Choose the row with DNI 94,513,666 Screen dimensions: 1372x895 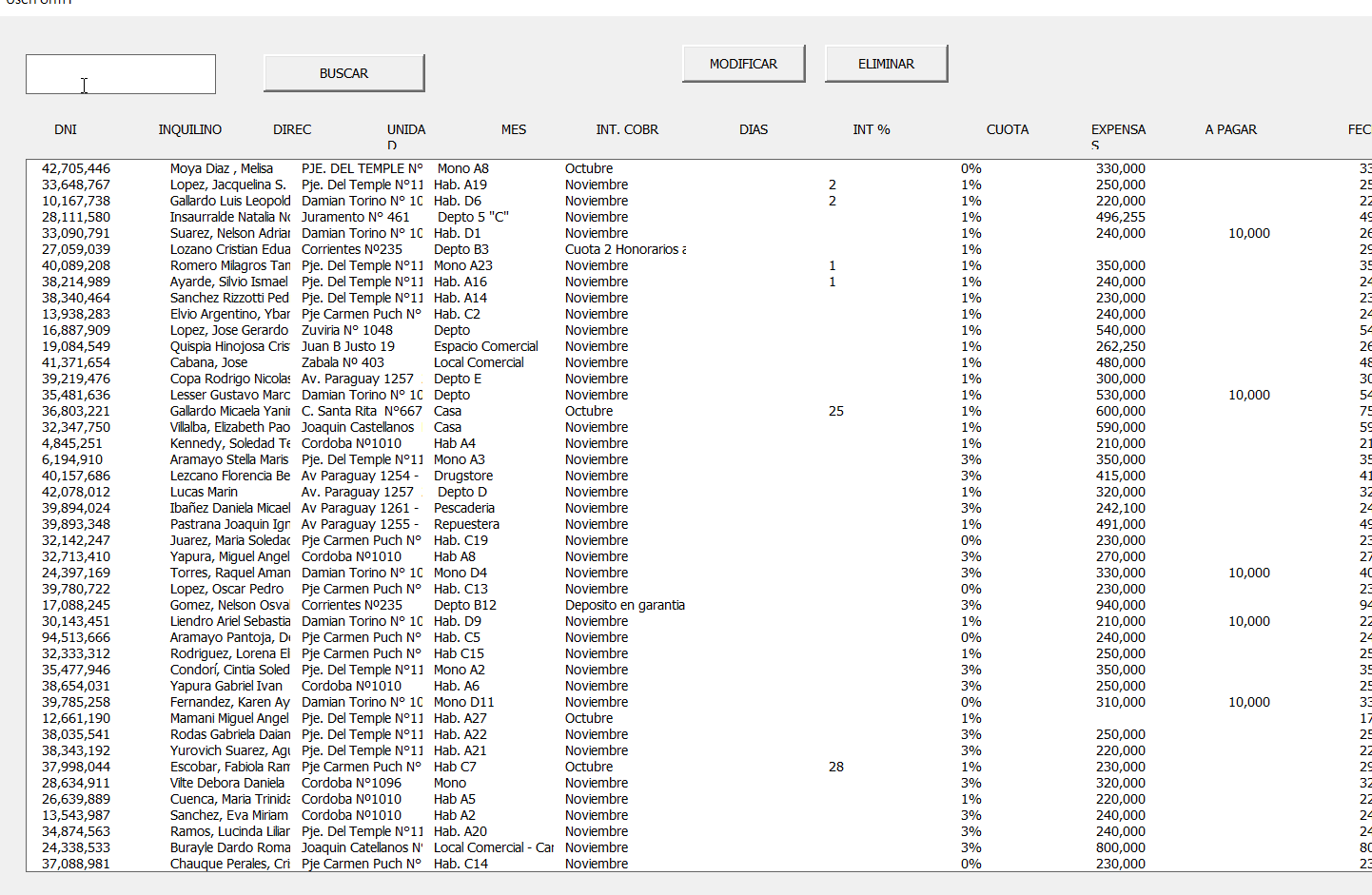(76, 637)
